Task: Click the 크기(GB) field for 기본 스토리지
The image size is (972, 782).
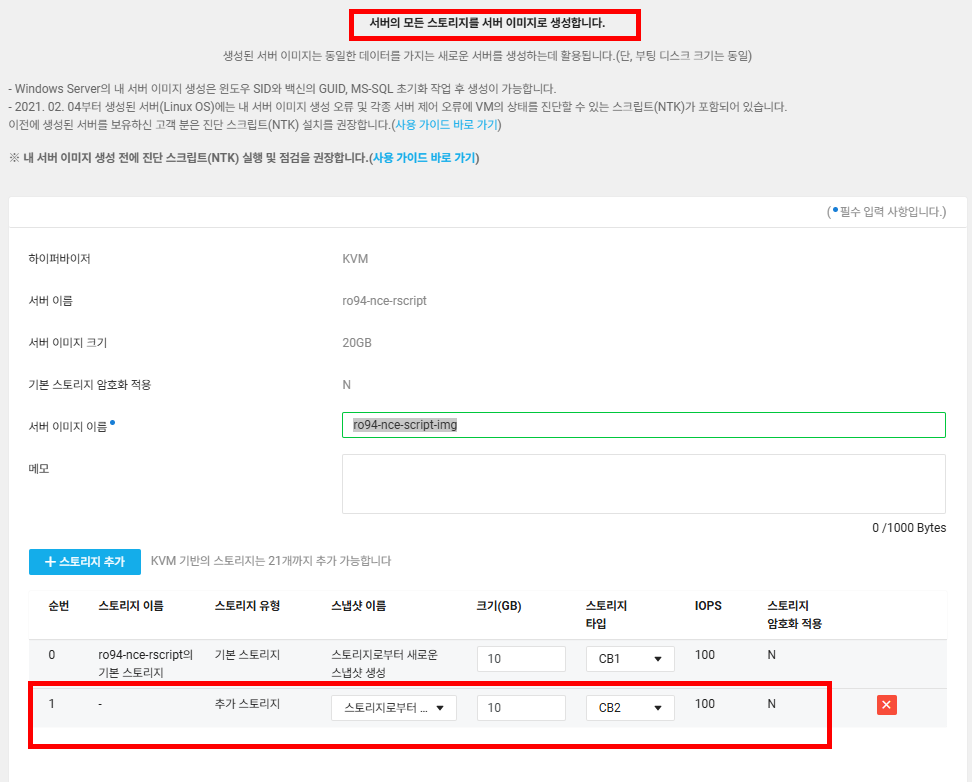Action: point(521,657)
